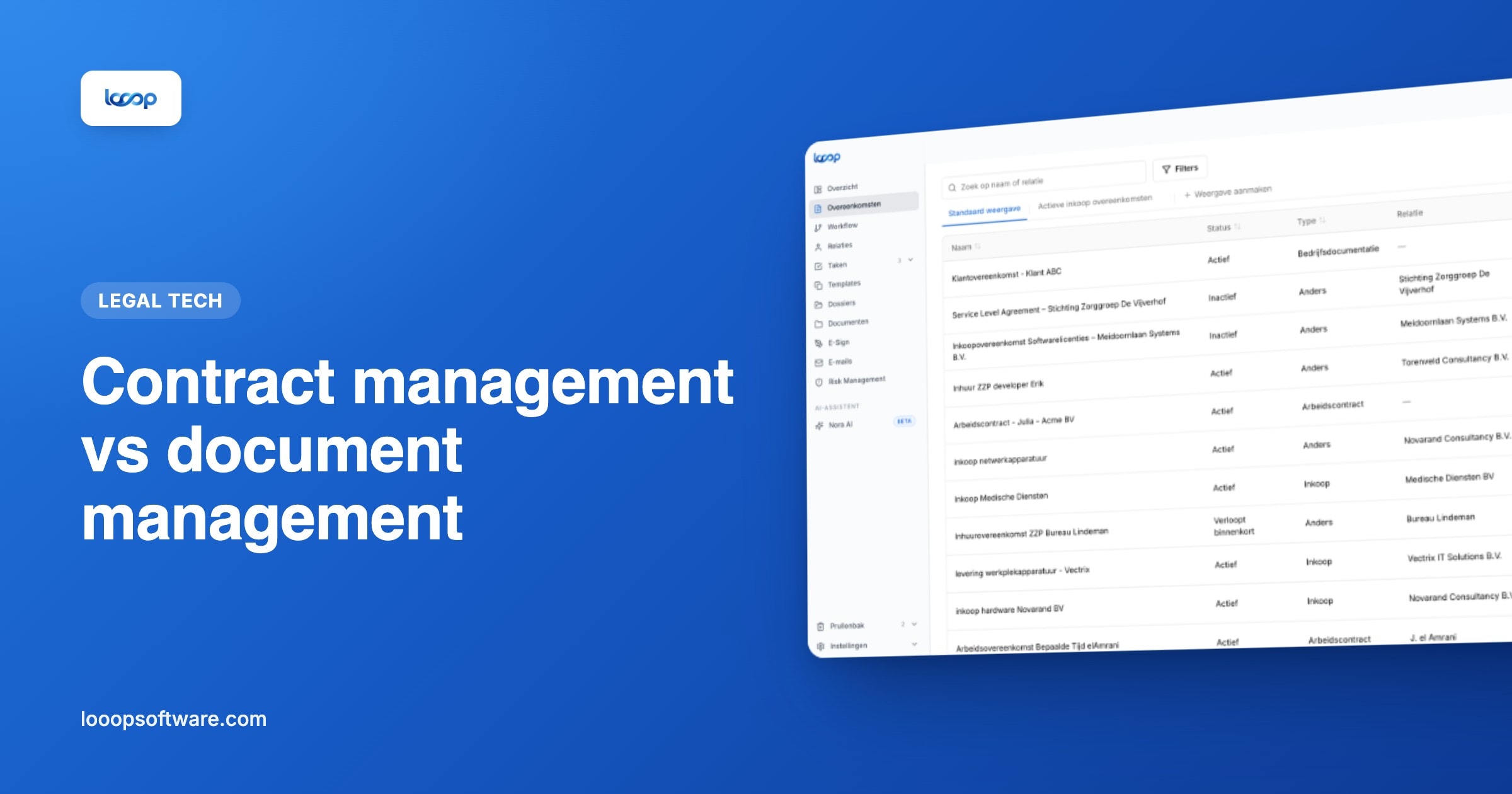This screenshot has width=1512, height=794.
Task: Click Vectrix IT Solutions B.V. relation
Action: 1455,557
